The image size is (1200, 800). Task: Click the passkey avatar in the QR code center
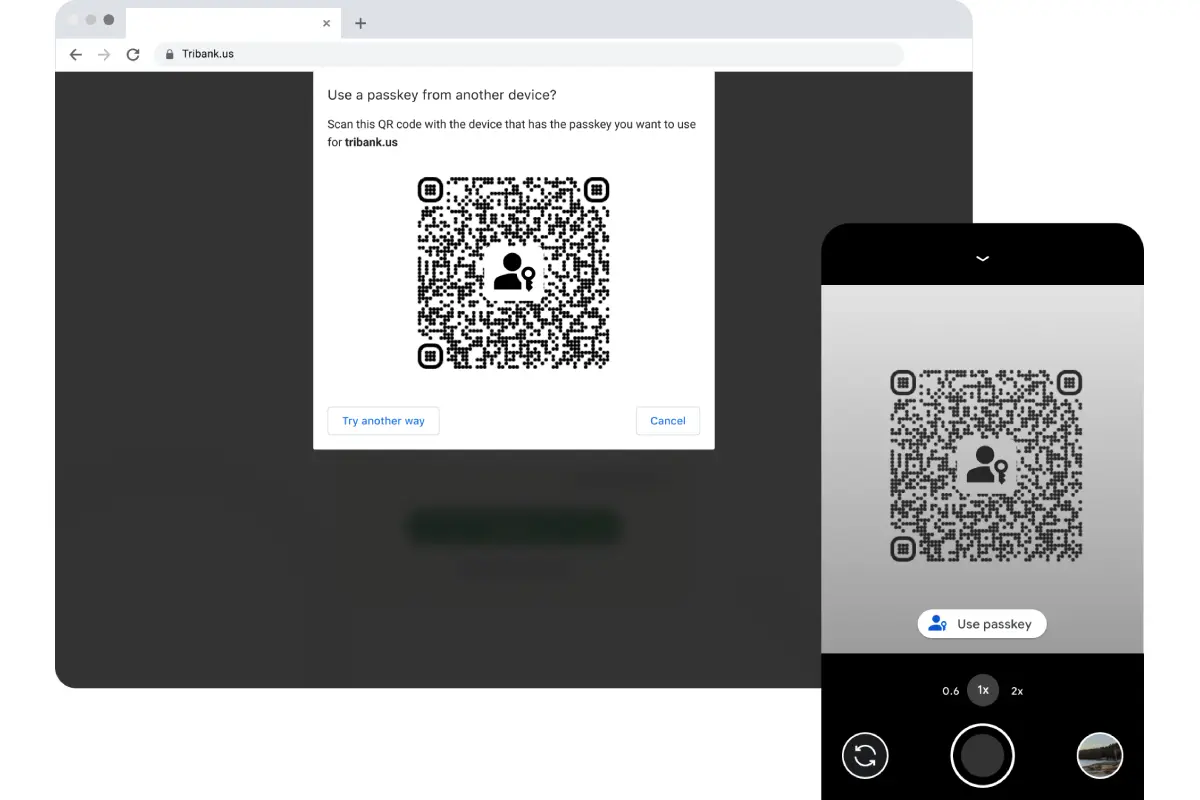point(513,273)
